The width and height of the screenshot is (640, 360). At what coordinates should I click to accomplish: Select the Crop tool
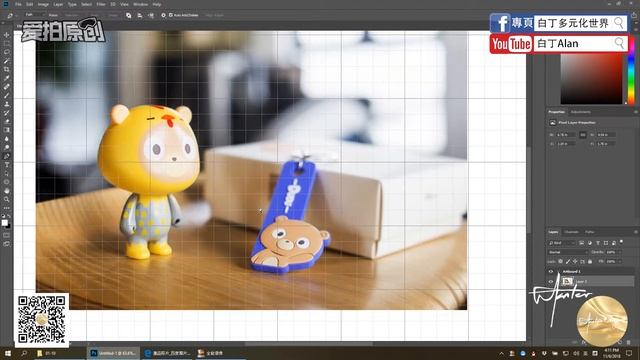tap(7, 69)
